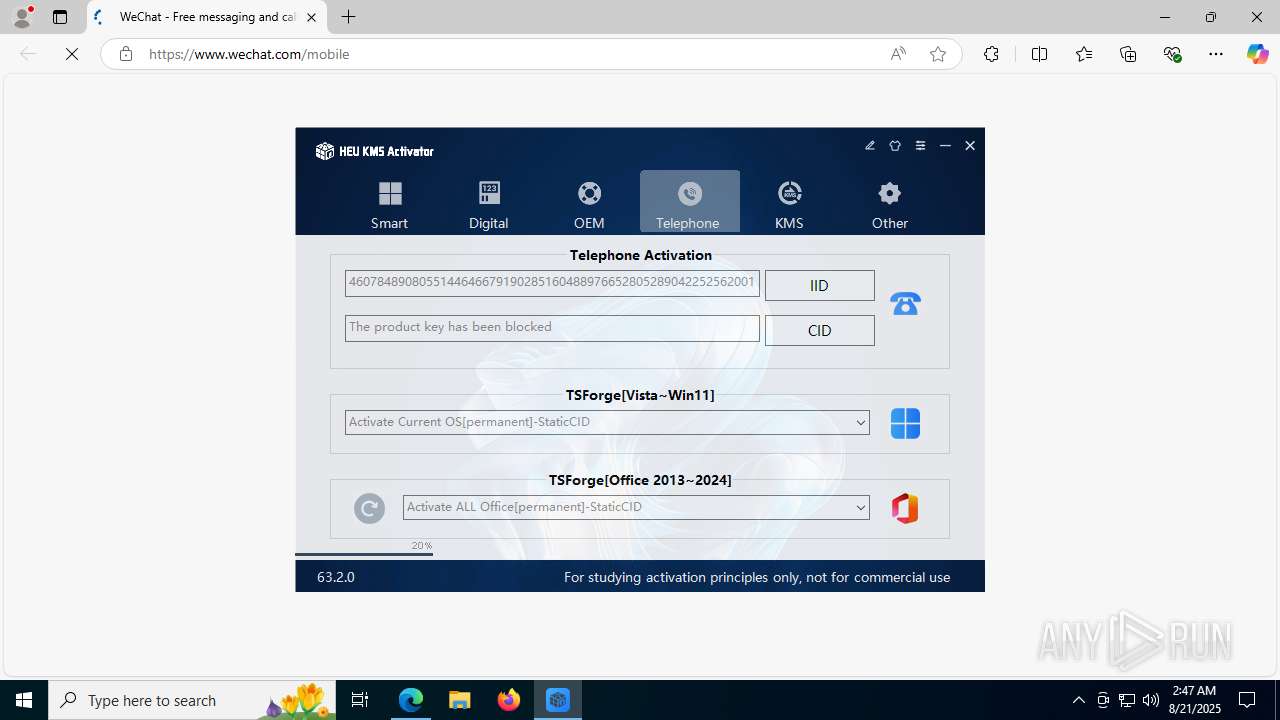
Task: Open Edge Settings and more menu
Action: tap(1216, 54)
